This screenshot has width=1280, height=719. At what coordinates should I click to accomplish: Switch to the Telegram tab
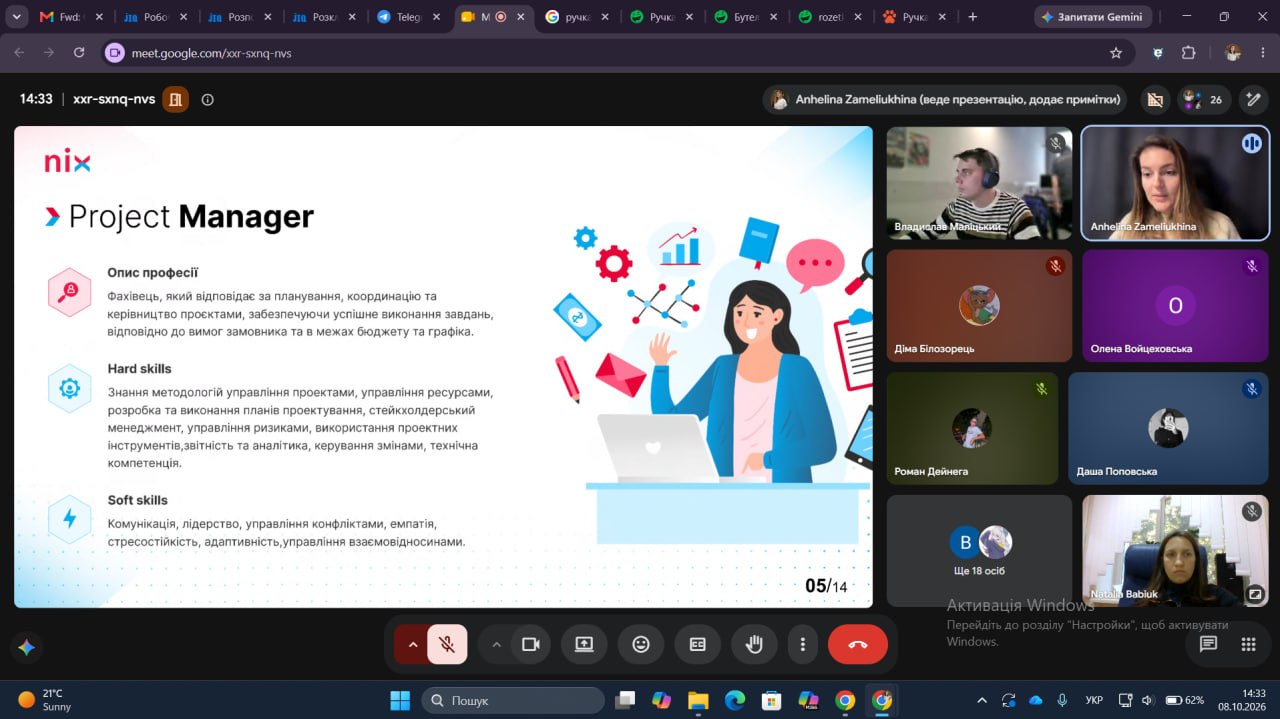point(409,17)
